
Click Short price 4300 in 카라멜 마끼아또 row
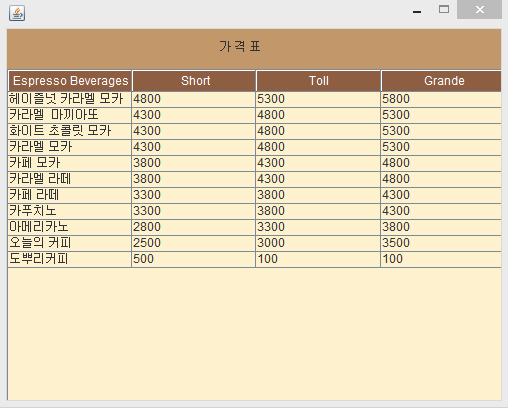pyautogui.click(x=194, y=115)
